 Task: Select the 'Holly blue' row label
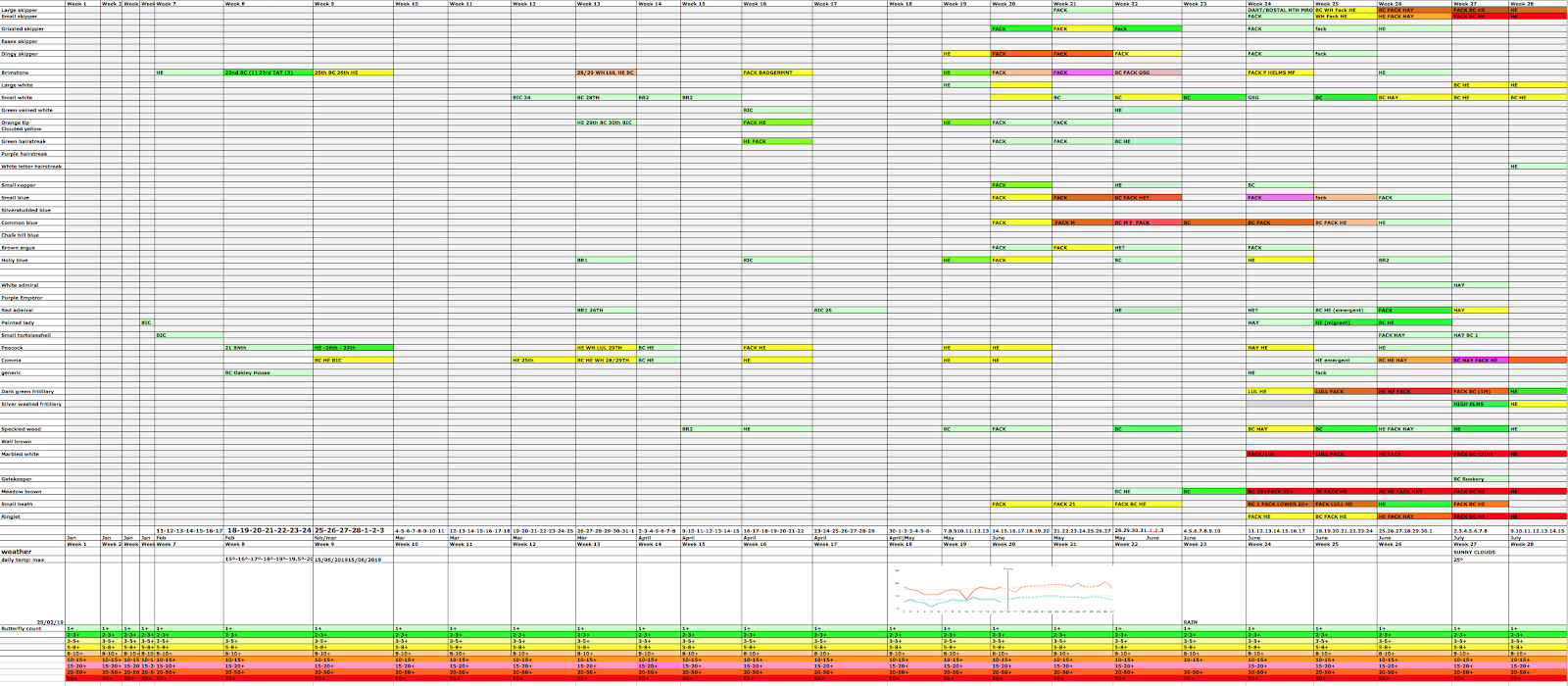(15, 261)
